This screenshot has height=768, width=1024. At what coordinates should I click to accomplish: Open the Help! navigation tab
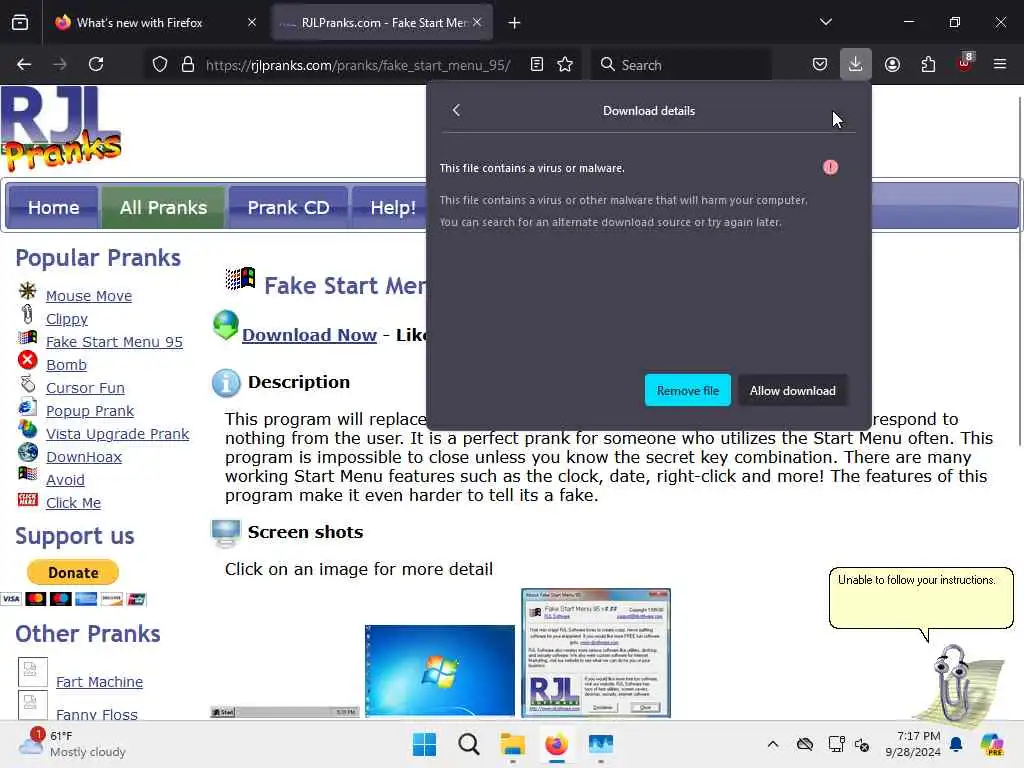click(x=393, y=208)
